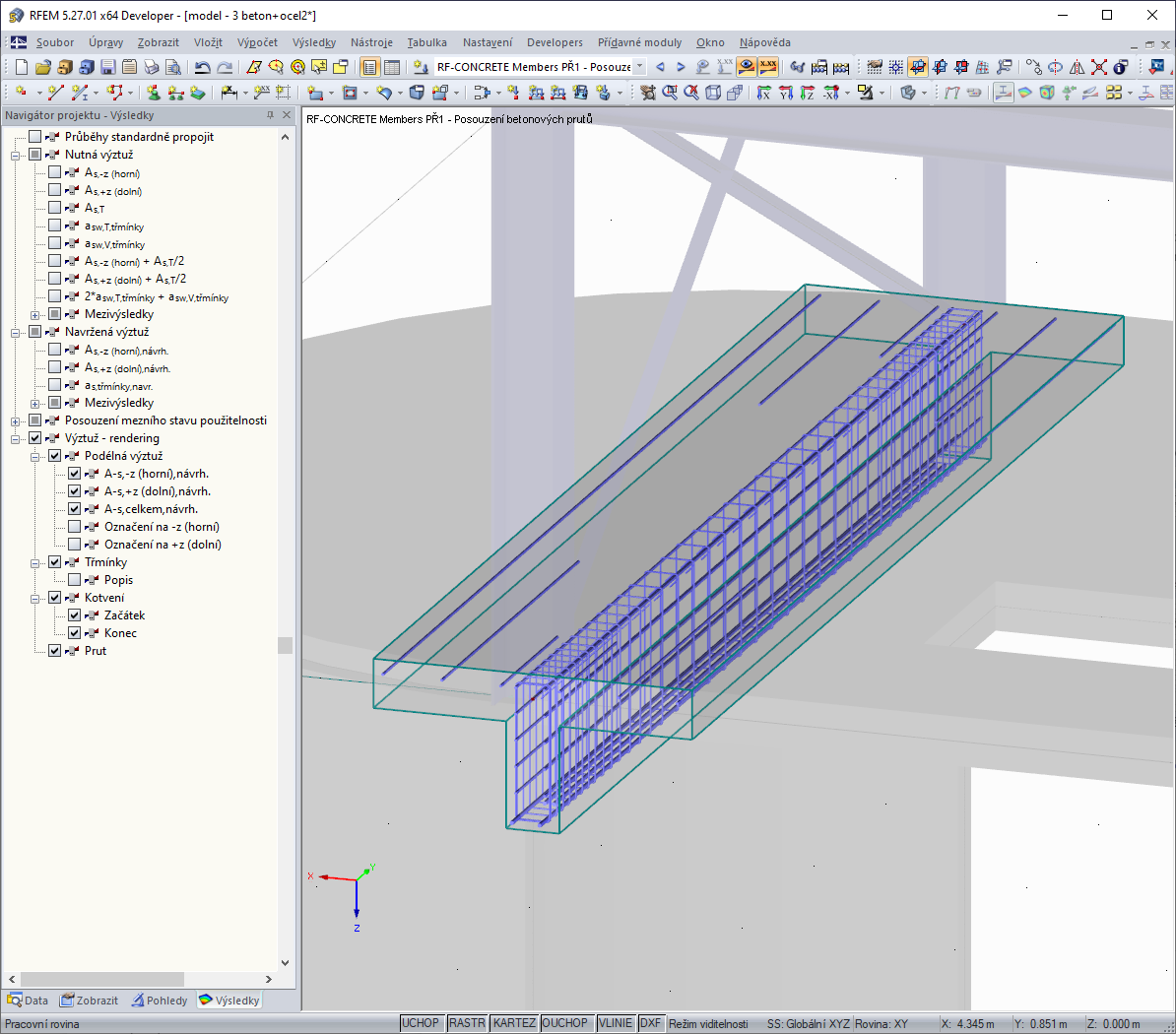Click the New document icon
The image size is (1176, 1034).
pos(21,67)
